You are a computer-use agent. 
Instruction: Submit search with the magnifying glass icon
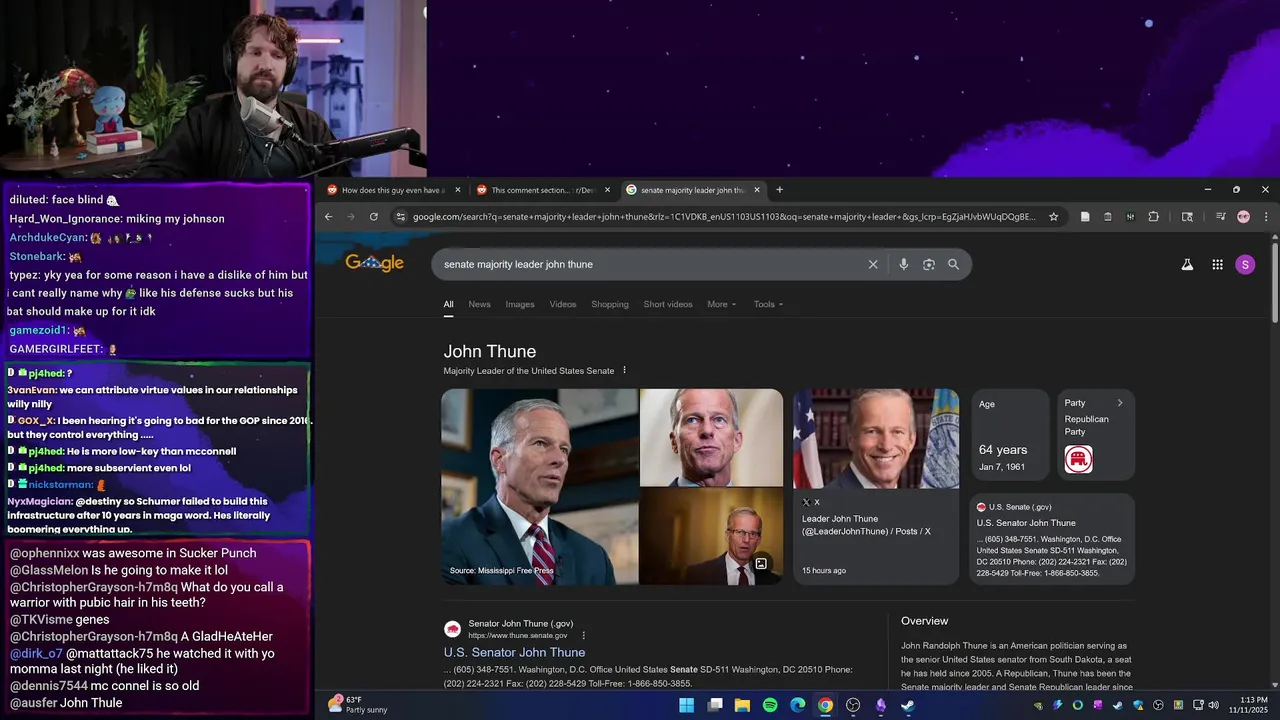(953, 264)
